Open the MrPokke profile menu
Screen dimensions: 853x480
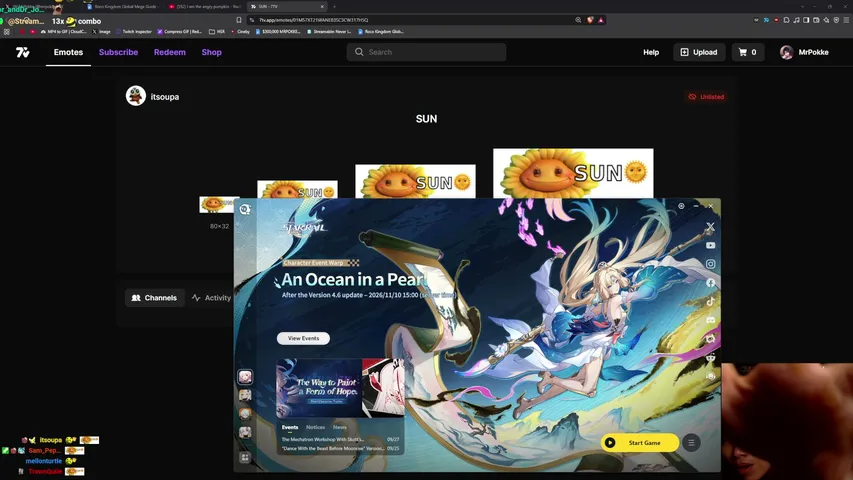(804, 52)
